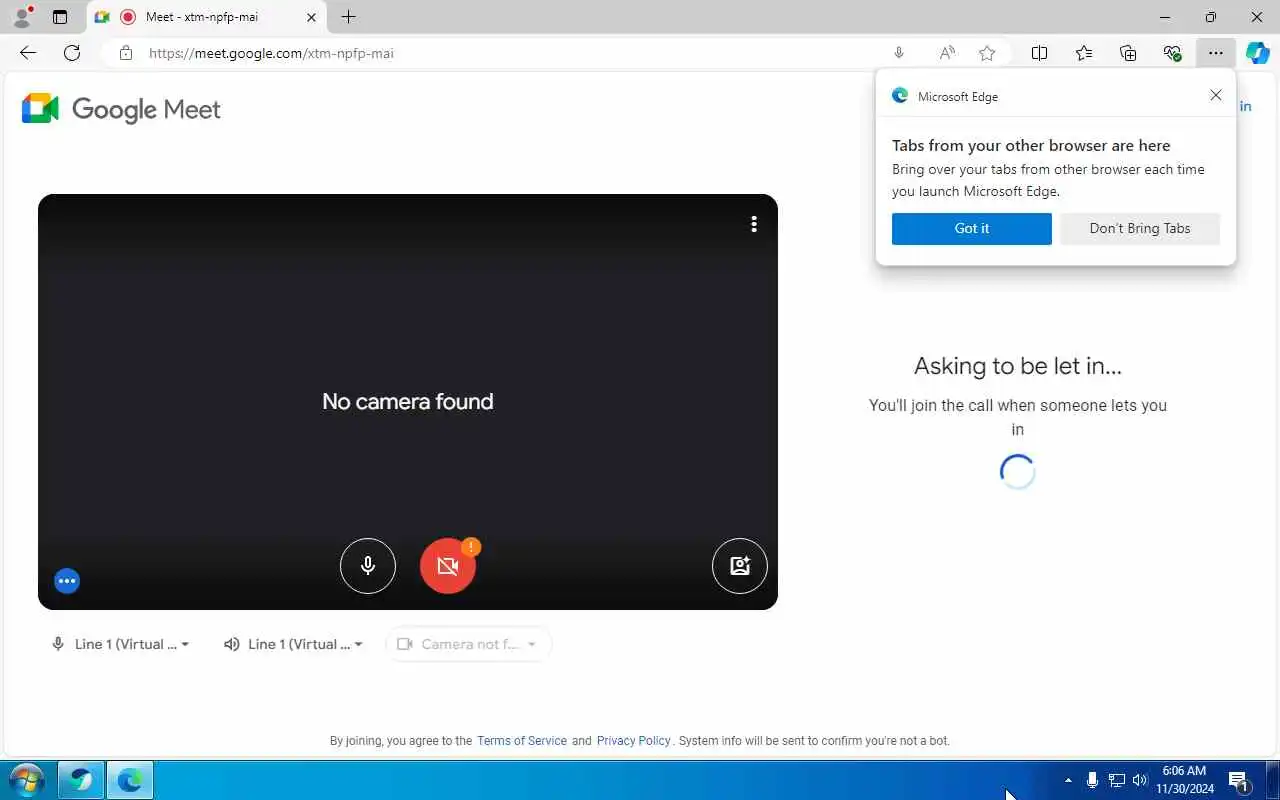Viewport: 1280px width, 800px height.
Task: Activate Read aloud icon in address bar
Action: (947, 53)
